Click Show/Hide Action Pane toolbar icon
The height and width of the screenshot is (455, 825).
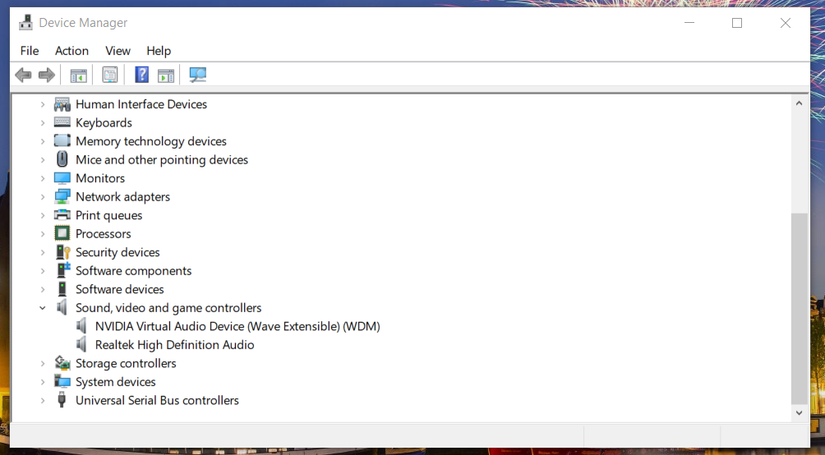(166, 75)
